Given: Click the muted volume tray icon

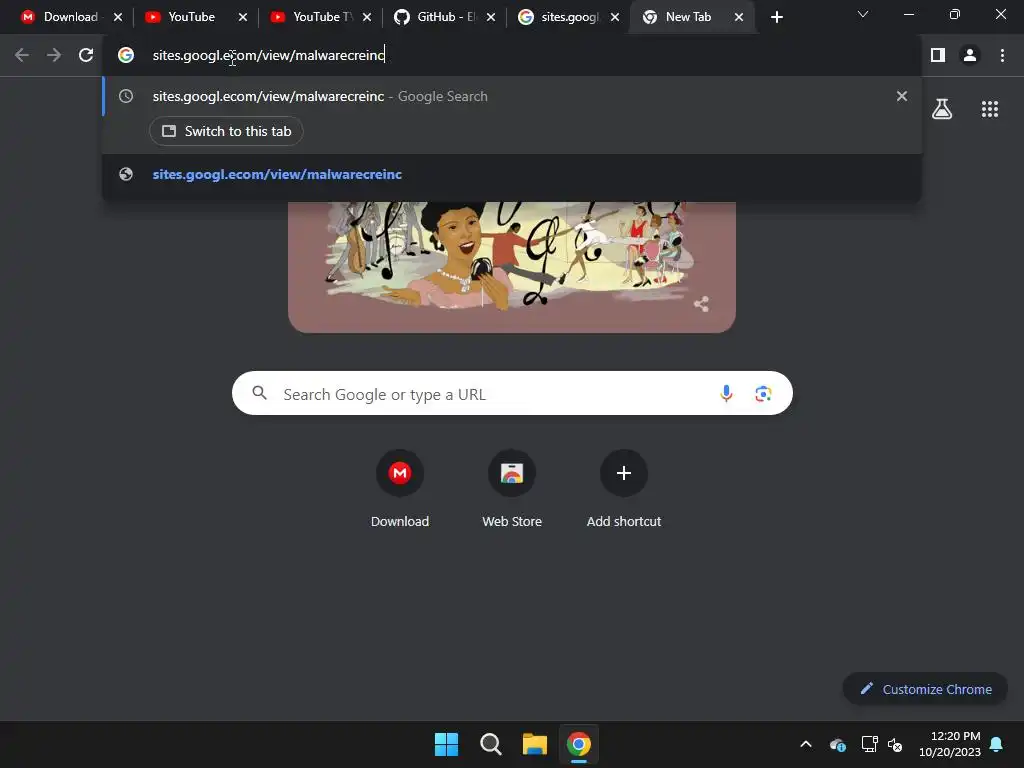Looking at the screenshot, I should click(895, 744).
